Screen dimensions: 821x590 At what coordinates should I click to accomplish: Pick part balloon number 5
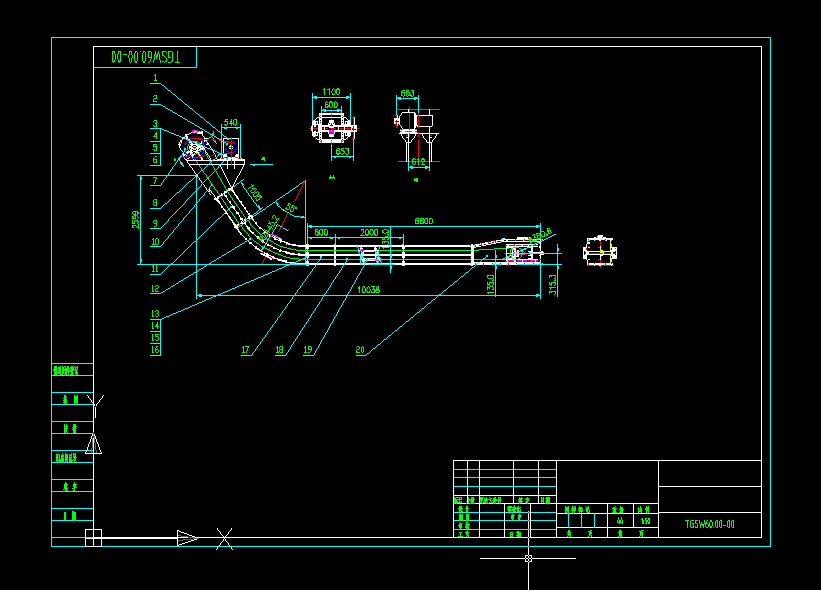(x=155, y=148)
